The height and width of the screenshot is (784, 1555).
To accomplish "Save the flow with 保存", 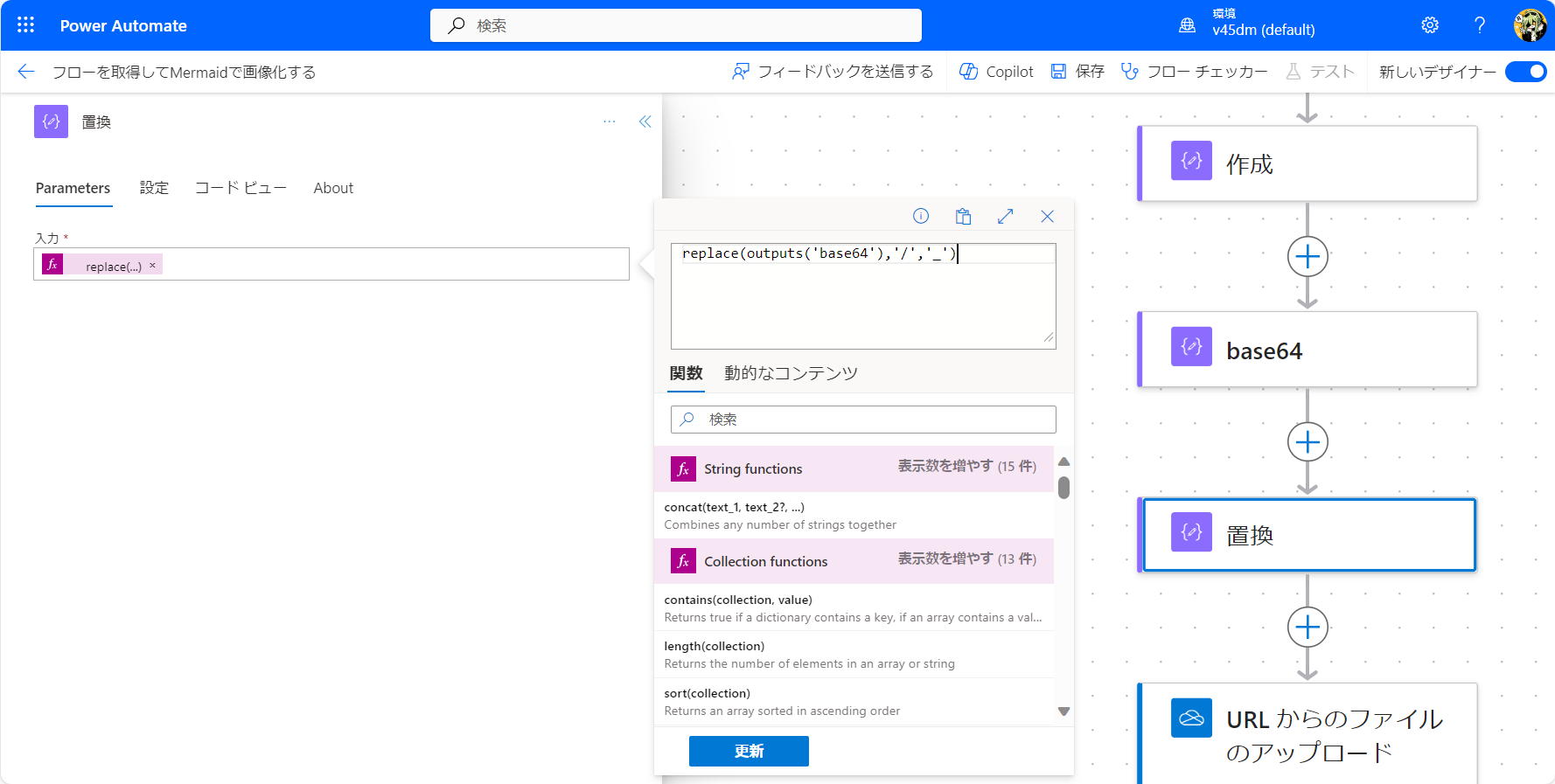I will [1077, 72].
